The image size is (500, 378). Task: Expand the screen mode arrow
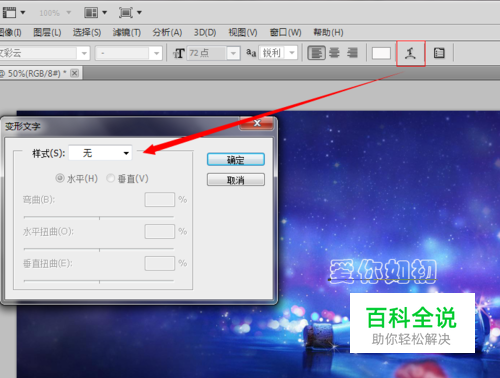point(139,13)
